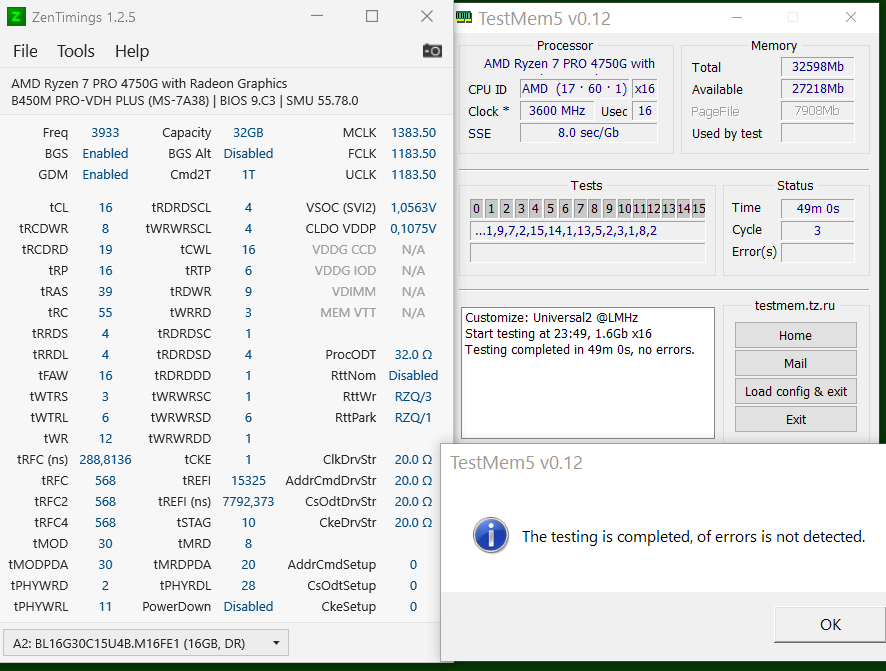
Task: Click the Usec value 16 field
Action: [x=645, y=111]
